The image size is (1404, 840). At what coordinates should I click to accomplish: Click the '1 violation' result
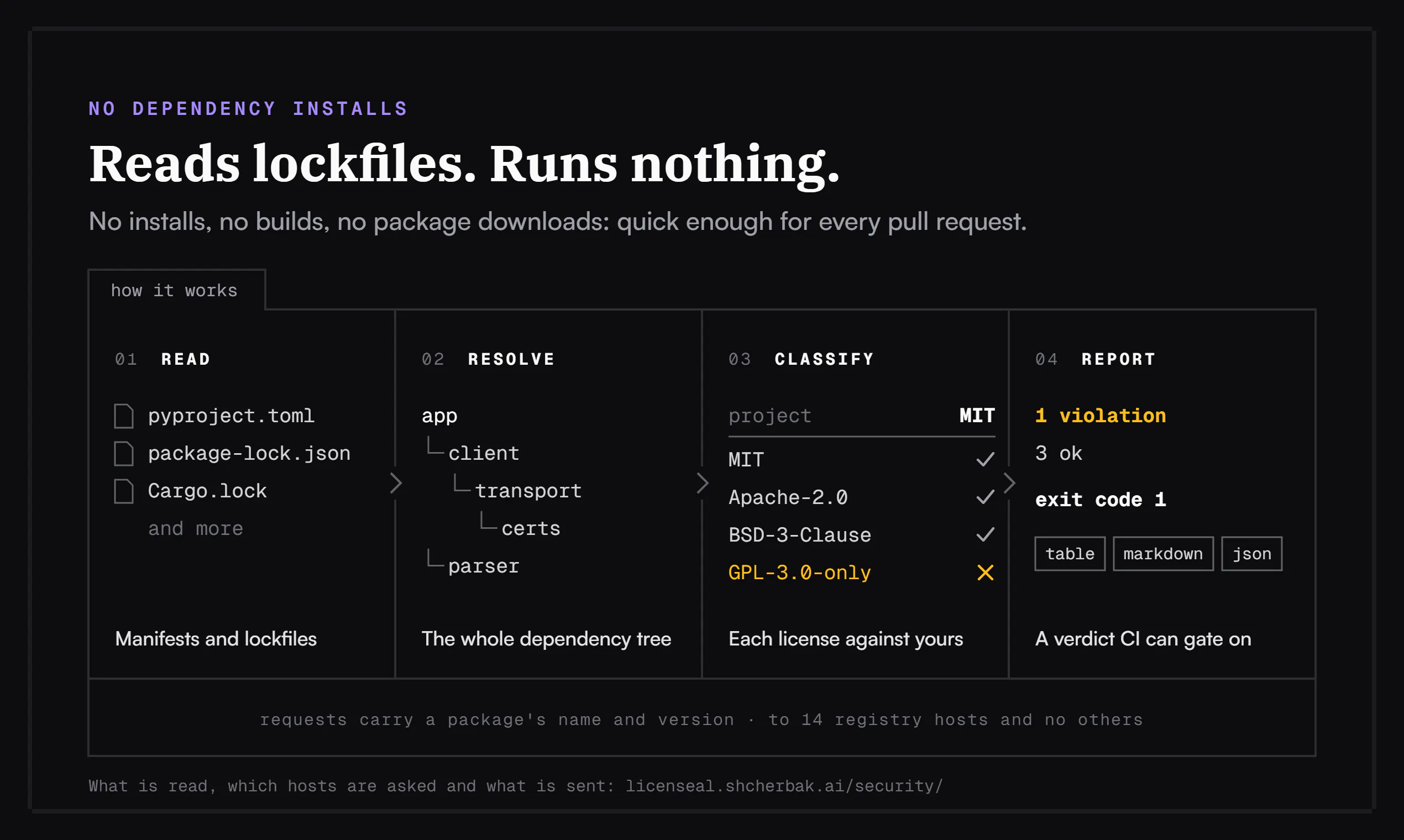pos(1101,416)
